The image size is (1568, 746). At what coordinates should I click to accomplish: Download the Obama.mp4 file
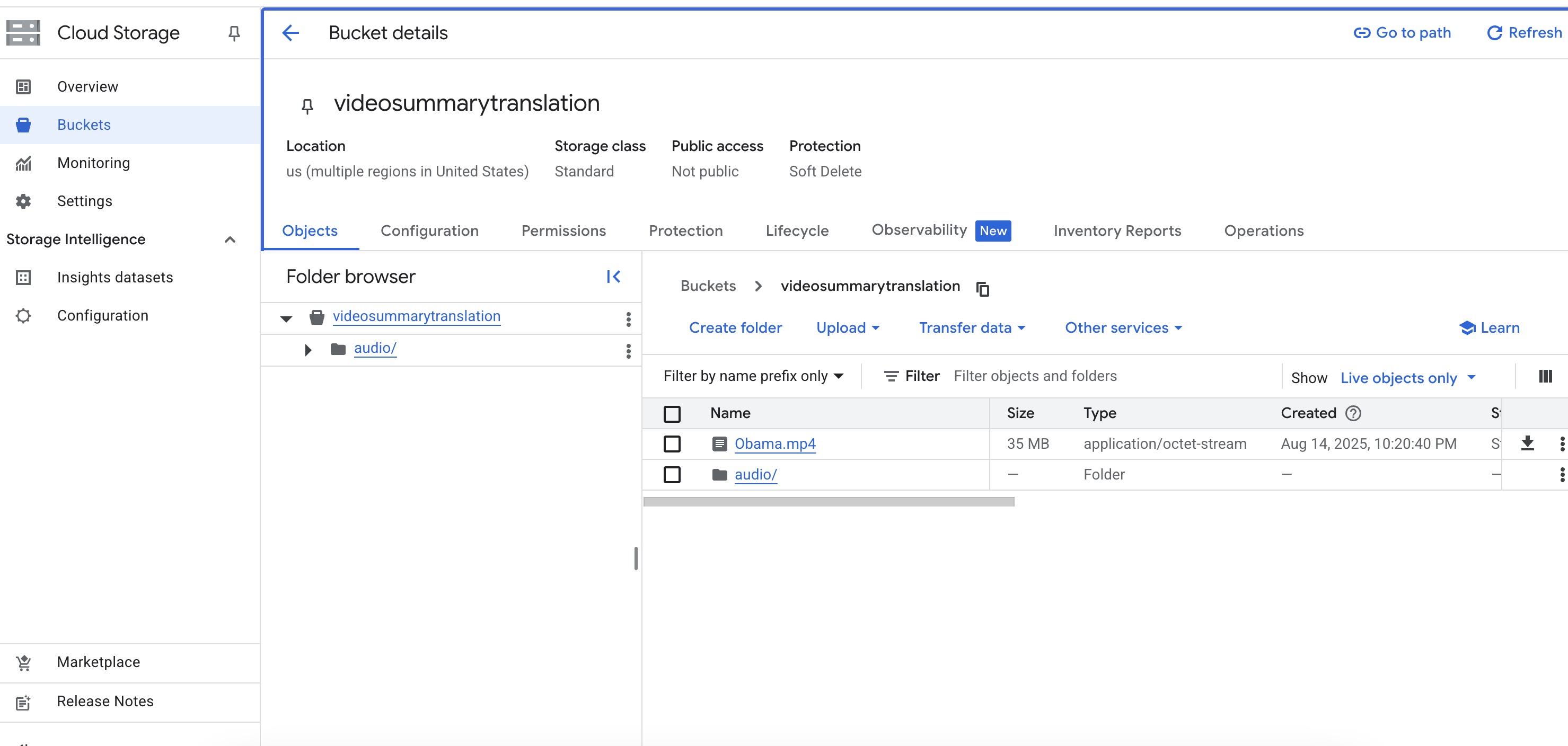(1527, 443)
